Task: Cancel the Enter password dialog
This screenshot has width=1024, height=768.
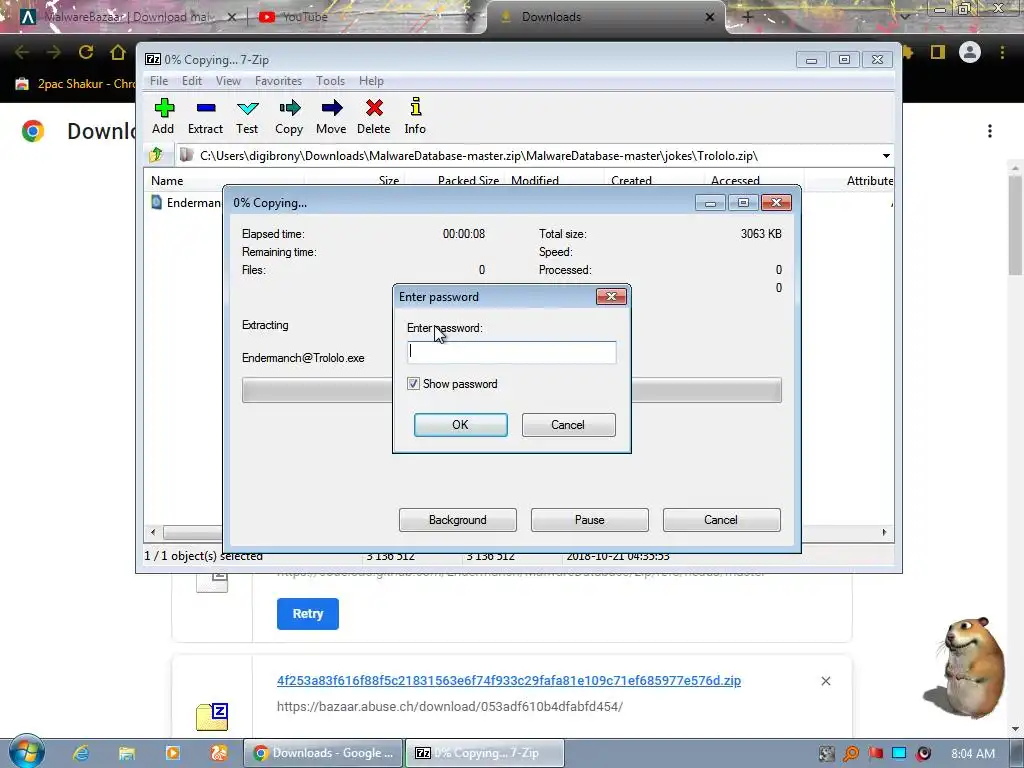Action: [568, 424]
